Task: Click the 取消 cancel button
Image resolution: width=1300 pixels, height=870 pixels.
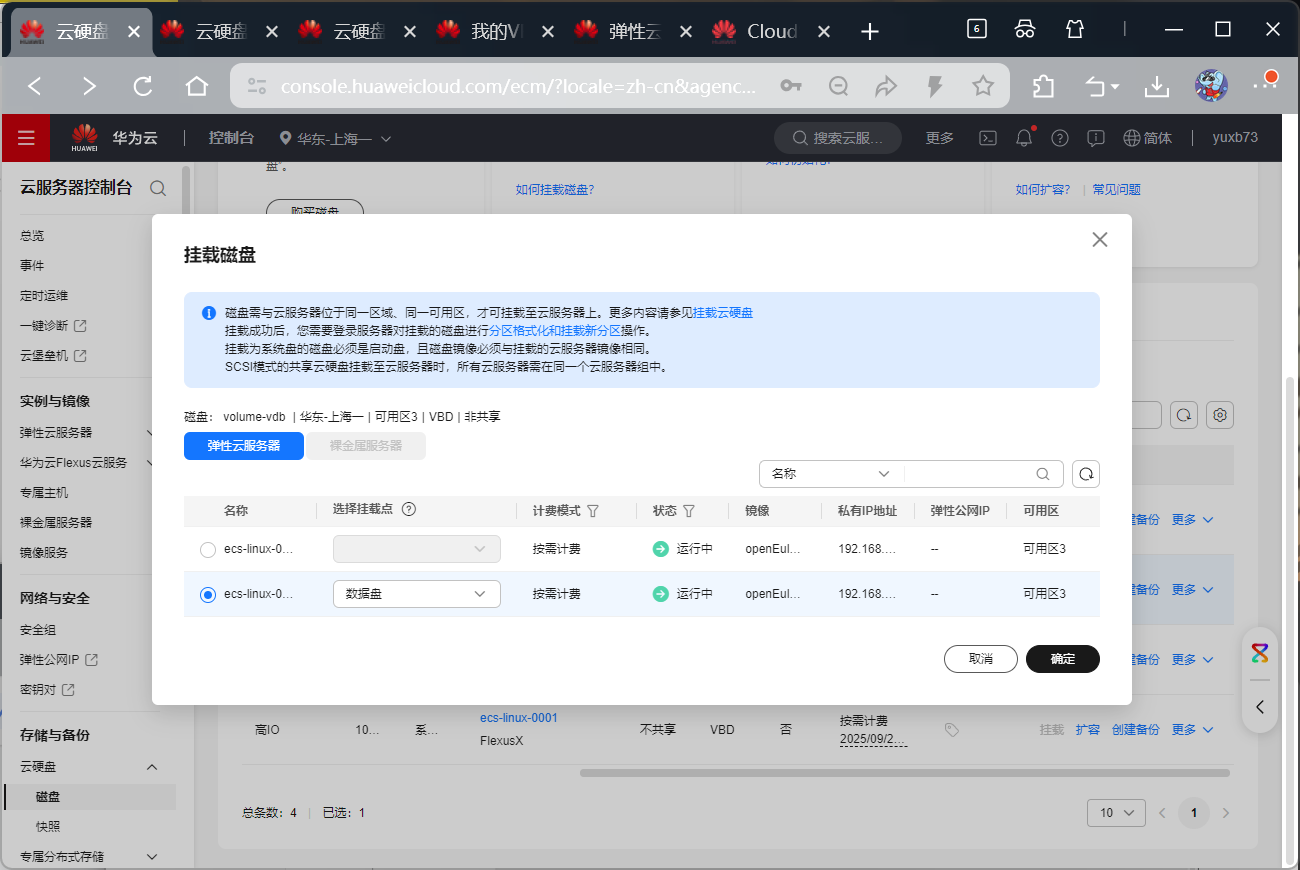Action: pos(981,659)
